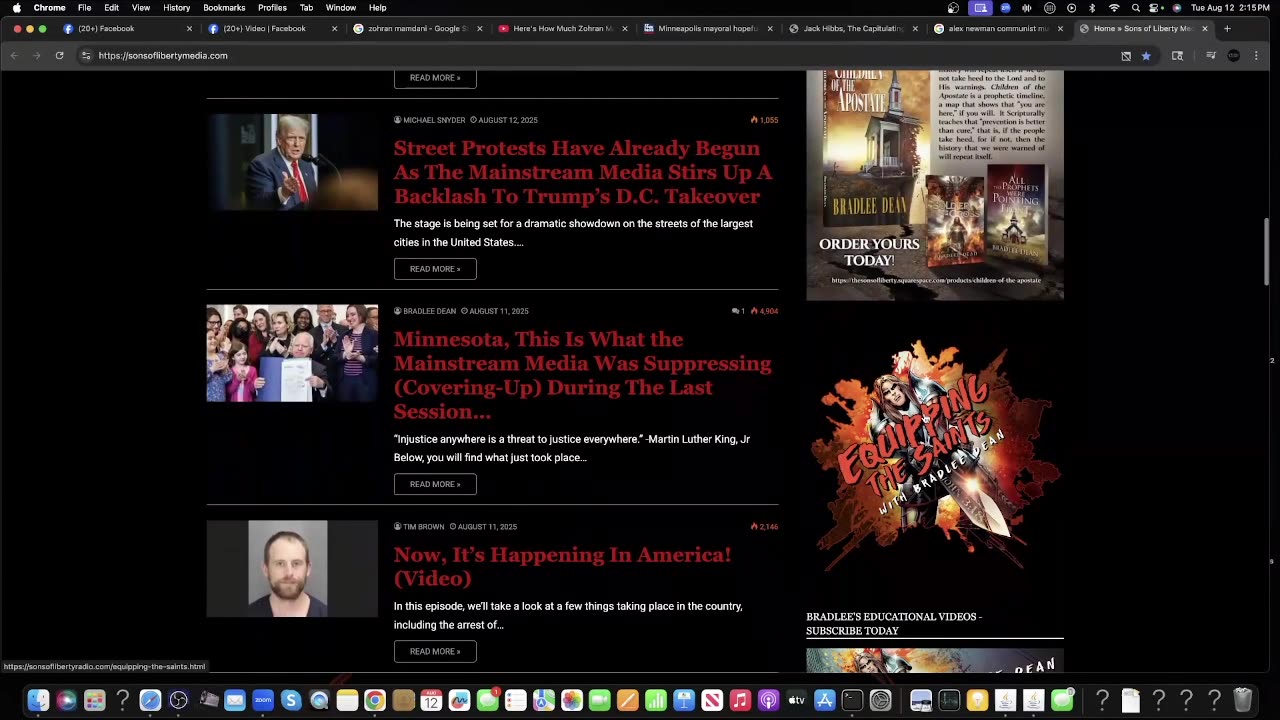Click Read More under the Street Protests article

[x=435, y=269]
